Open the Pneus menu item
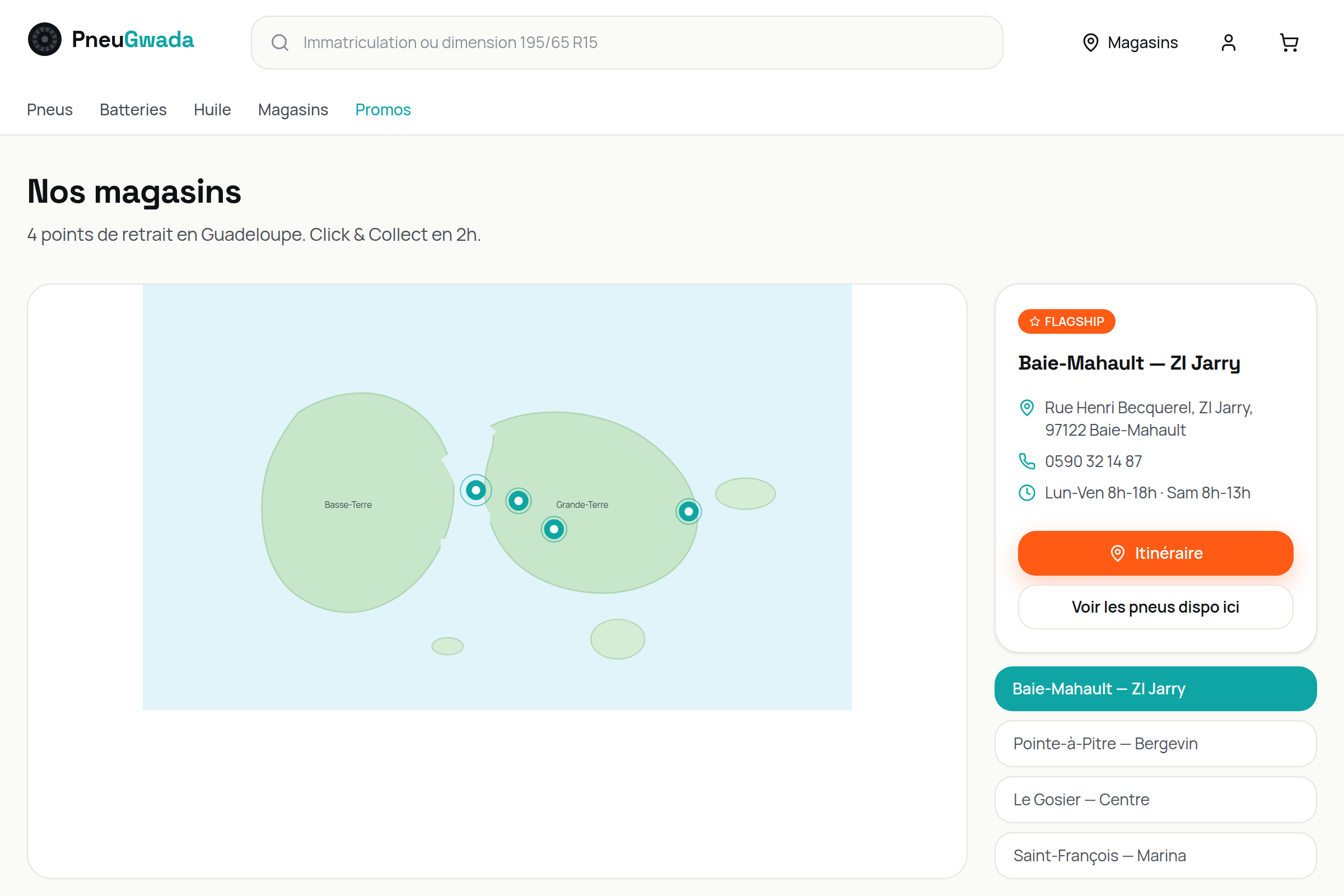 (50, 110)
